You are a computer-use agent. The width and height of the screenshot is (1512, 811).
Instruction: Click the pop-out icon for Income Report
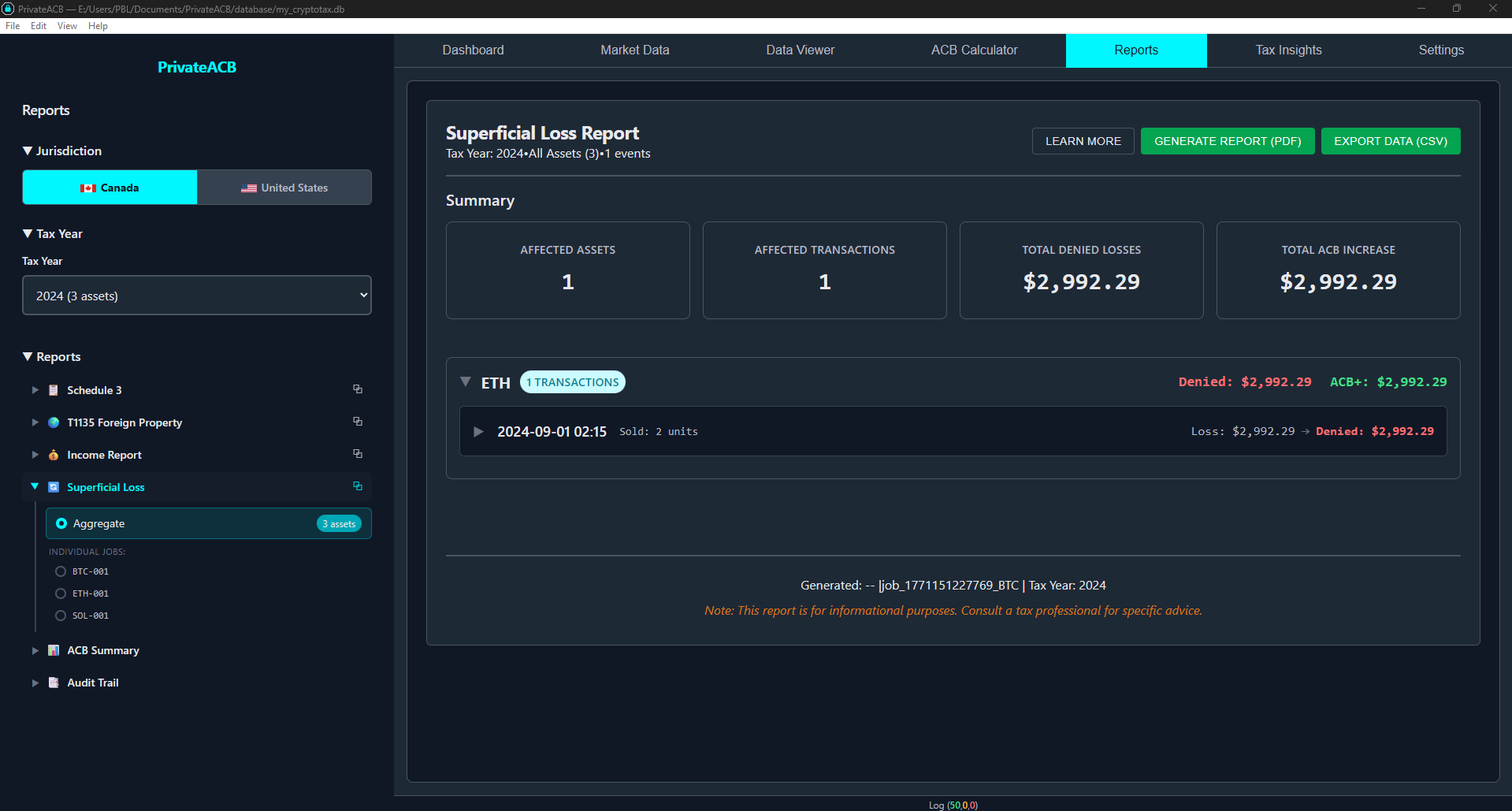(x=358, y=454)
